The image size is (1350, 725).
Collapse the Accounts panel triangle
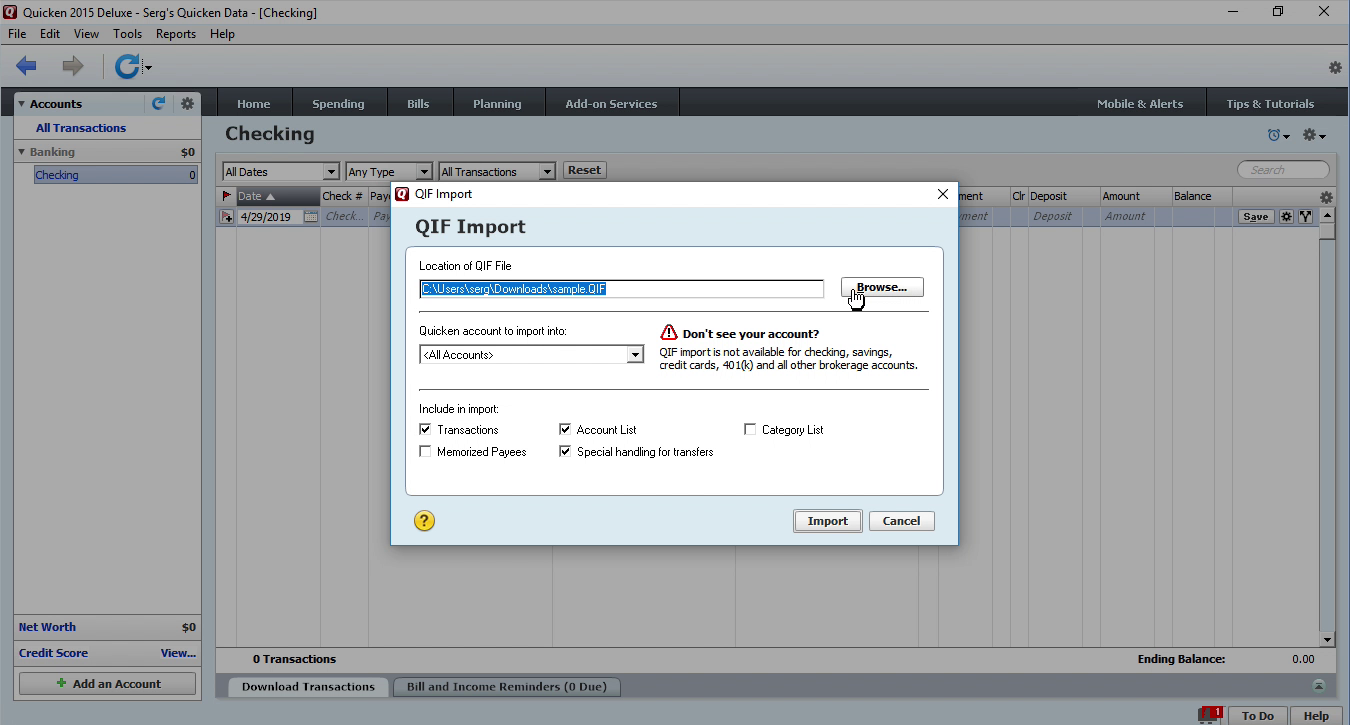(21, 104)
